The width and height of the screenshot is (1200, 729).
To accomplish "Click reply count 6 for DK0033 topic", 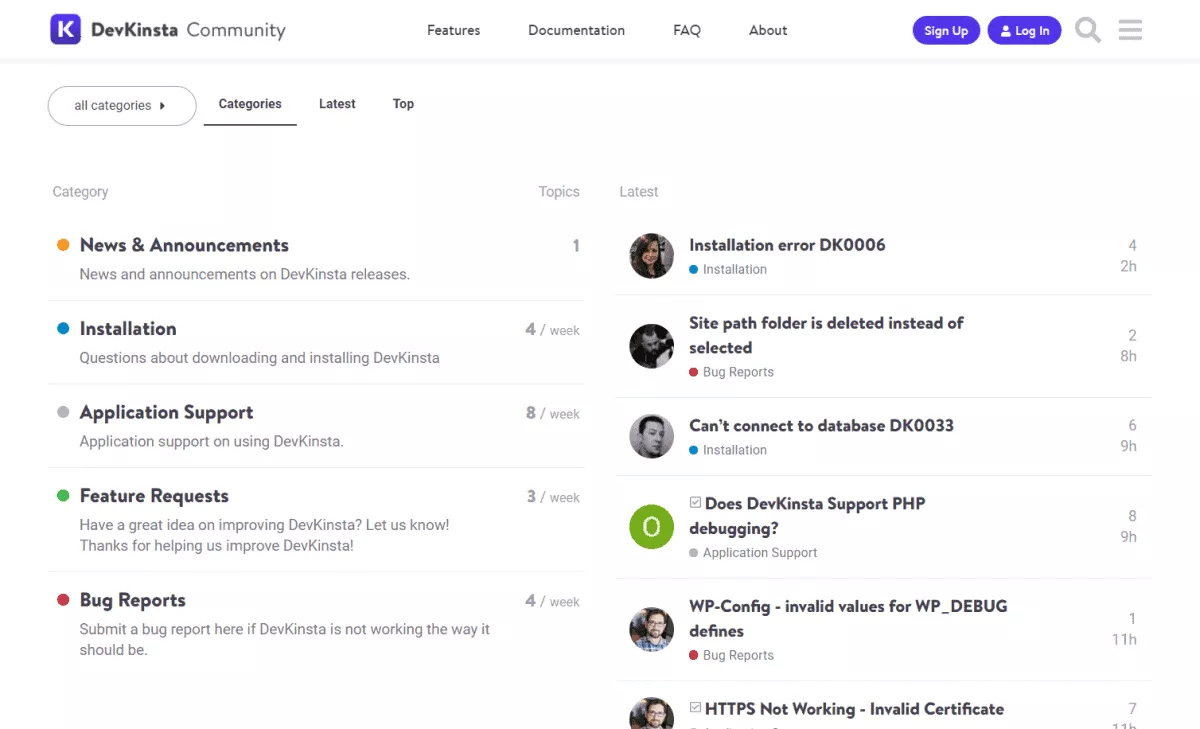I will 1132,426.
